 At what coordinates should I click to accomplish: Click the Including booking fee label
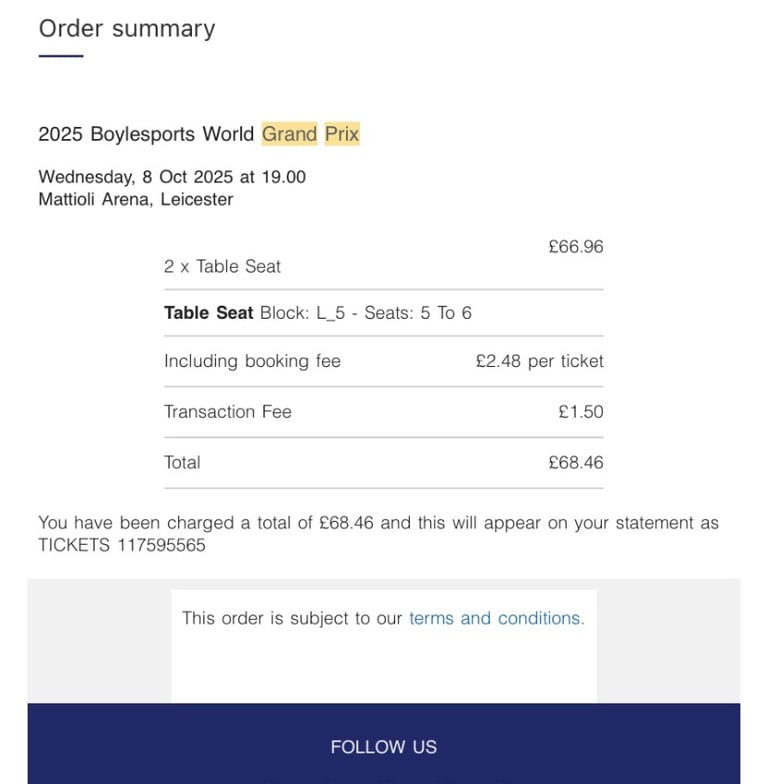(x=252, y=361)
